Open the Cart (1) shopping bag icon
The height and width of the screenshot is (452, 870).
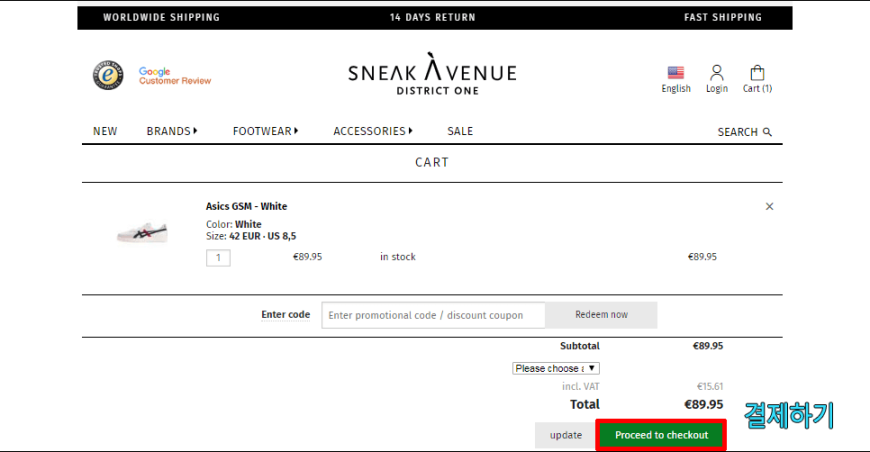757,73
